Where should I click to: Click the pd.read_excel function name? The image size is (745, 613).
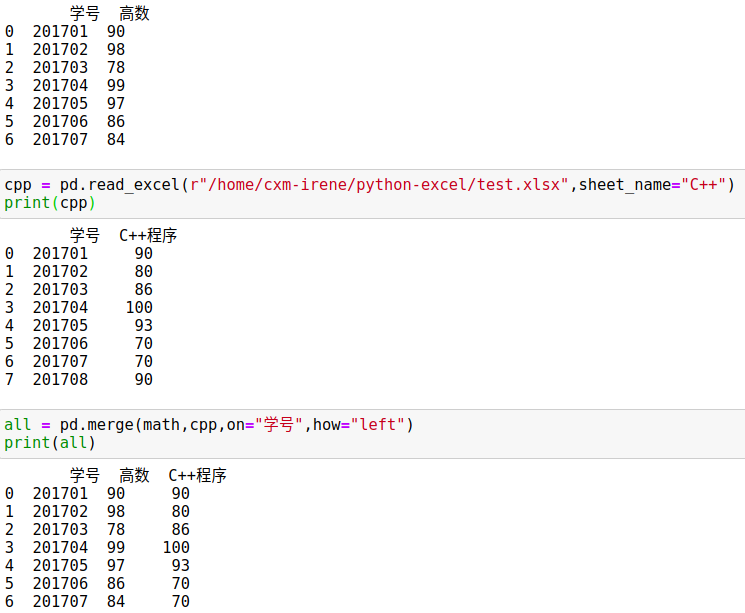(119, 184)
